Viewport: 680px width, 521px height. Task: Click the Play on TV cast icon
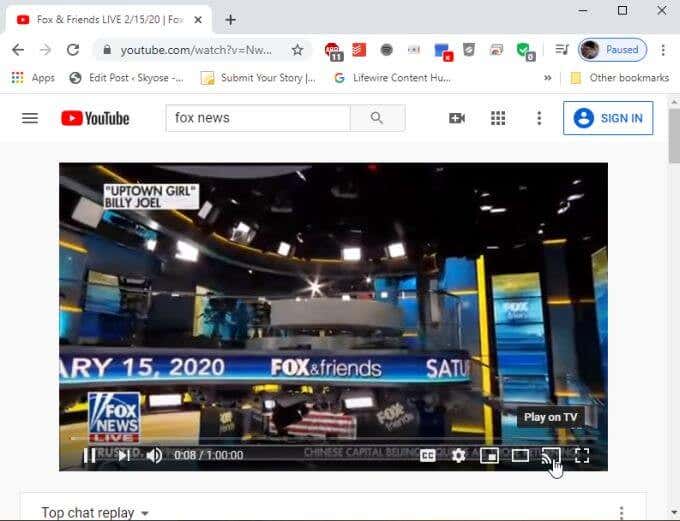tap(551, 455)
